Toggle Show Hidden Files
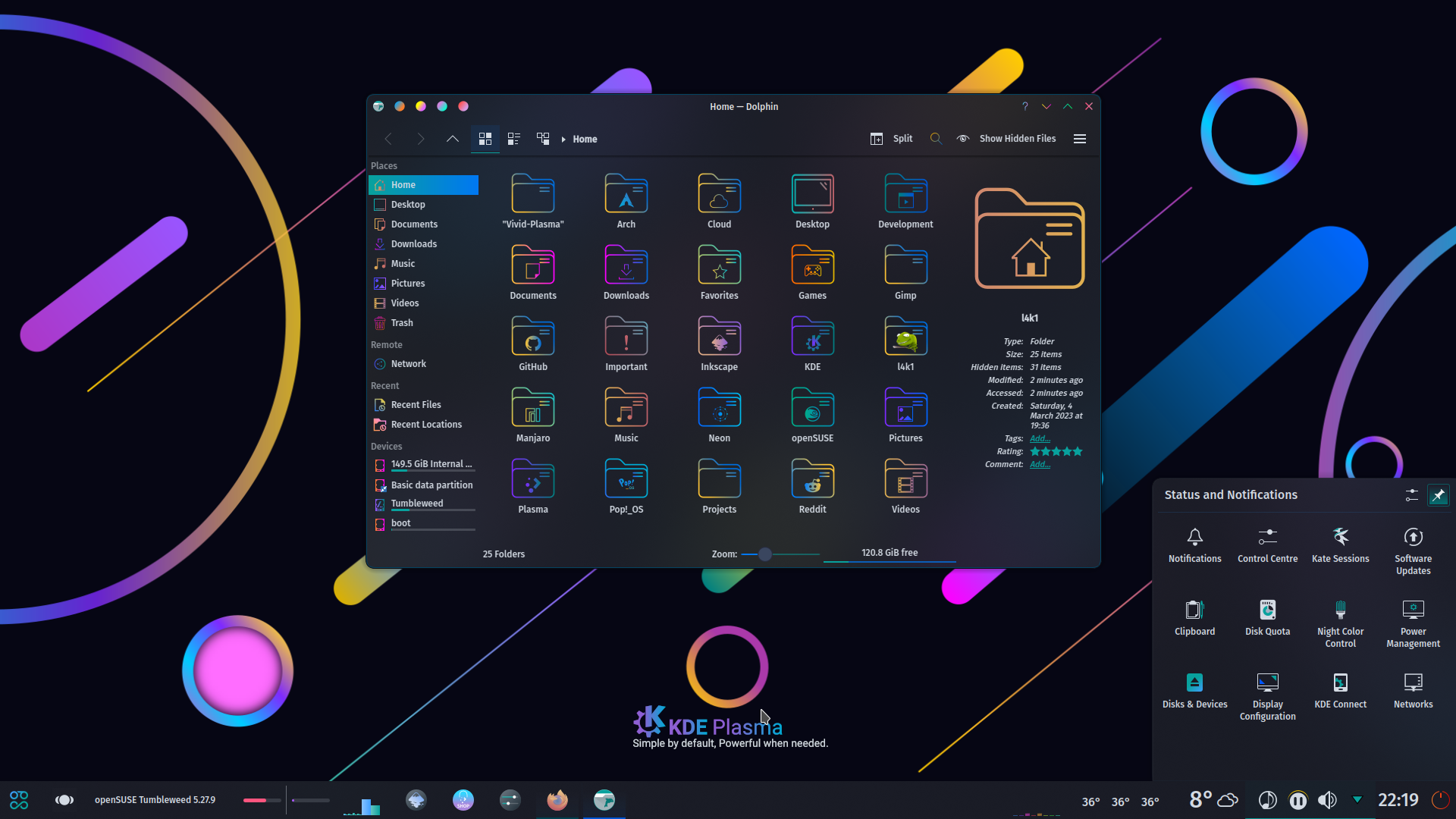 pyautogui.click(x=1006, y=139)
